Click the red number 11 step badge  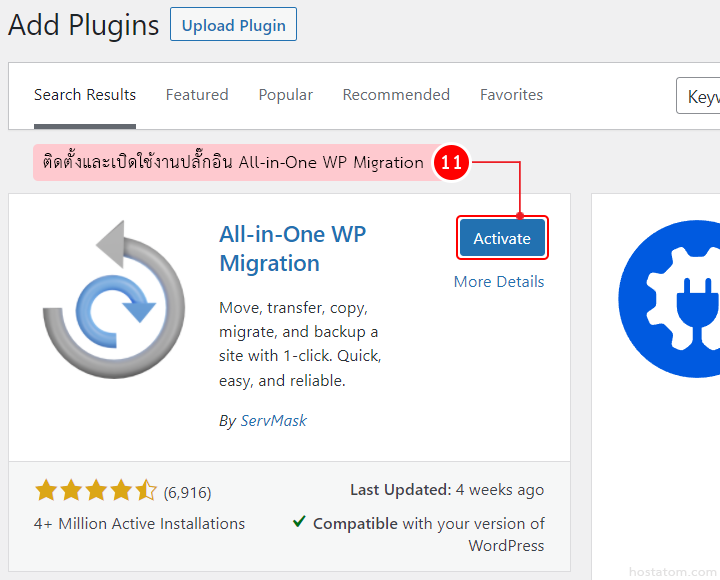(x=451, y=163)
